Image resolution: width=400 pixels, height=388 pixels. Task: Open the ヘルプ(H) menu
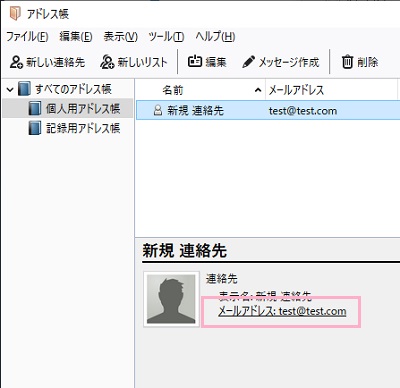tap(215, 36)
